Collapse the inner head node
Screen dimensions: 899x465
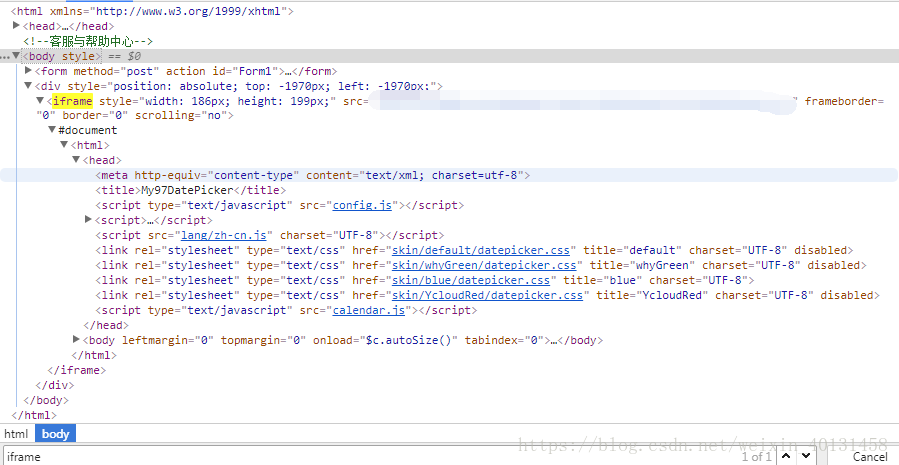[x=76, y=159]
